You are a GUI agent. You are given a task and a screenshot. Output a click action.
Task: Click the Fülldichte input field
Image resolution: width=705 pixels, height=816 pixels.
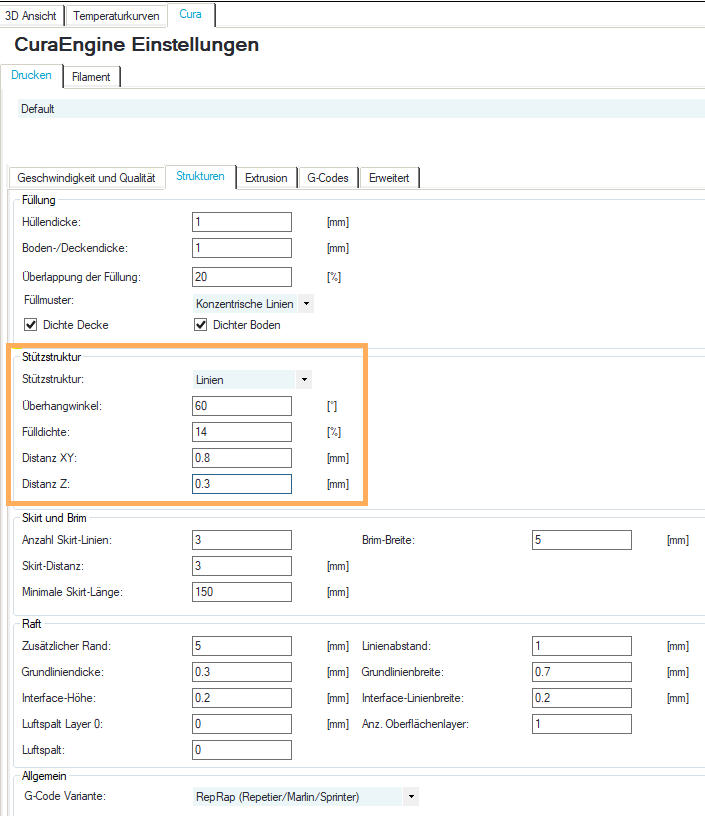[x=242, y=432]
